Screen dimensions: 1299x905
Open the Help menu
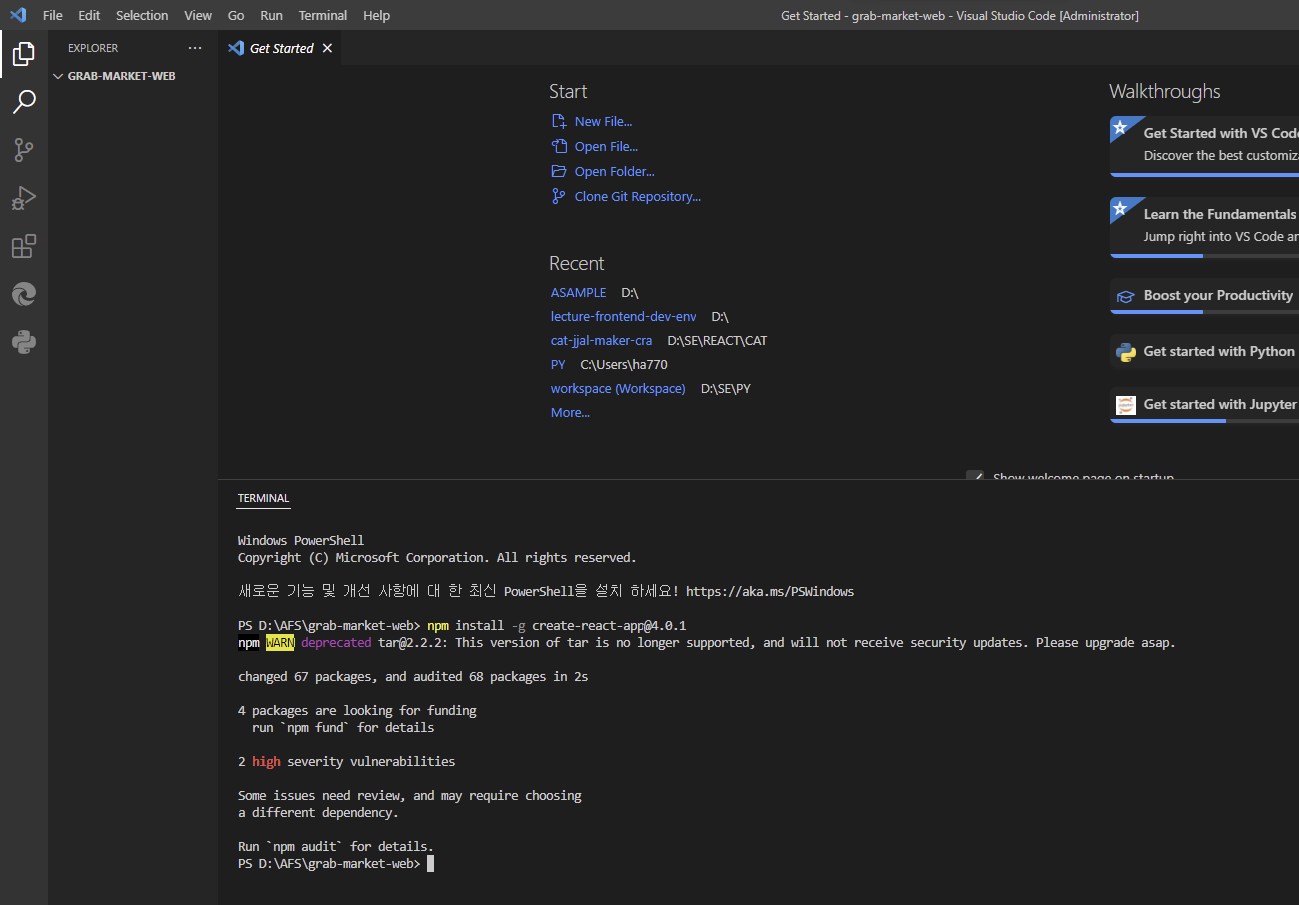(x=377, y=15)
